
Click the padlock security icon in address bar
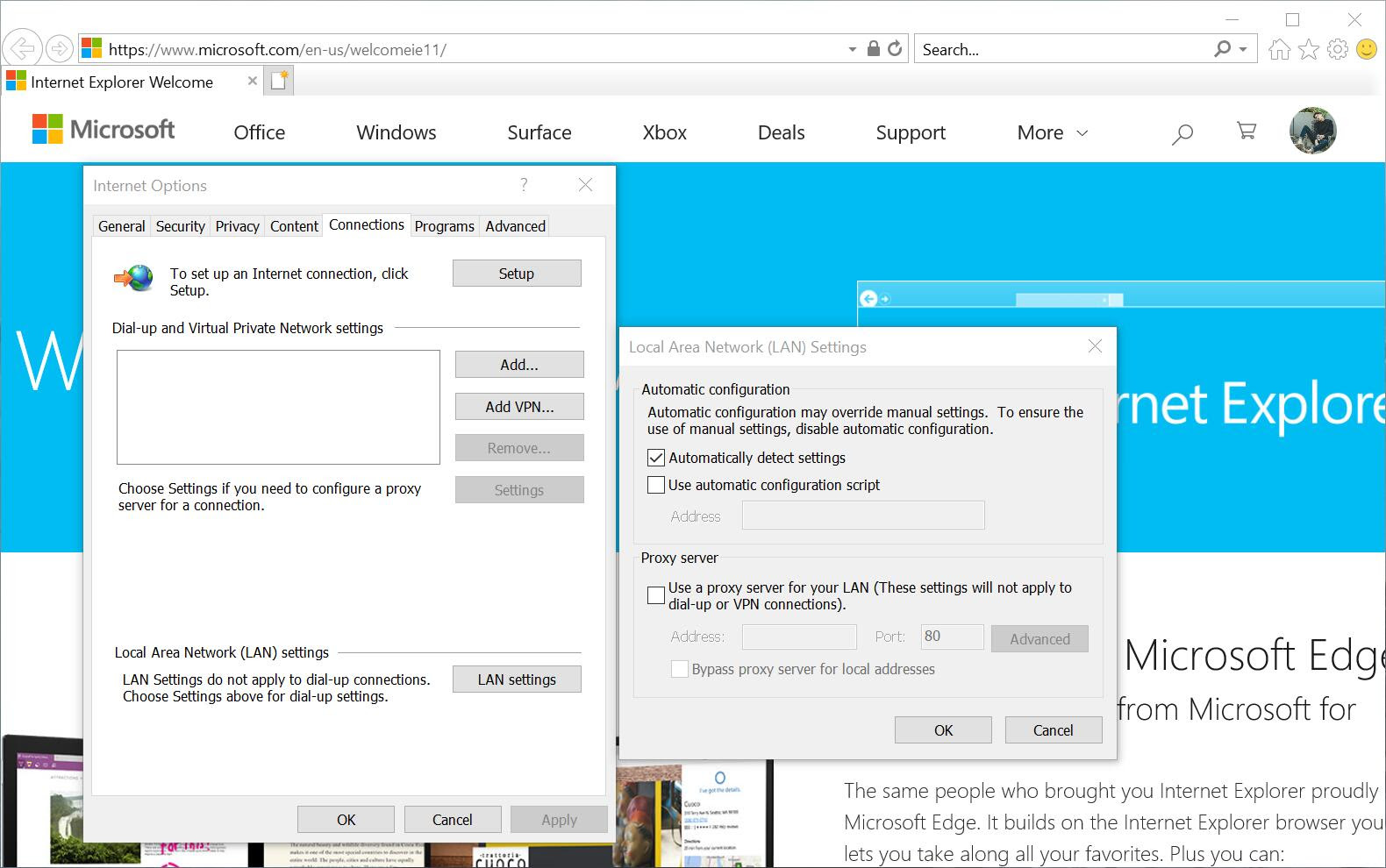click(873, 49)
